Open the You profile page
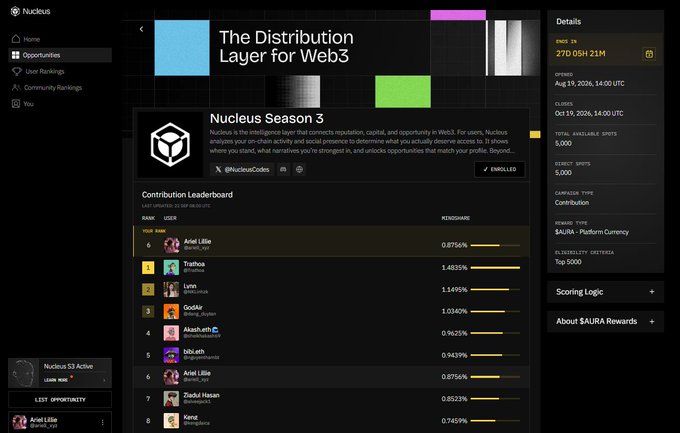The image size is (680, 433). (x=60, y=104)
